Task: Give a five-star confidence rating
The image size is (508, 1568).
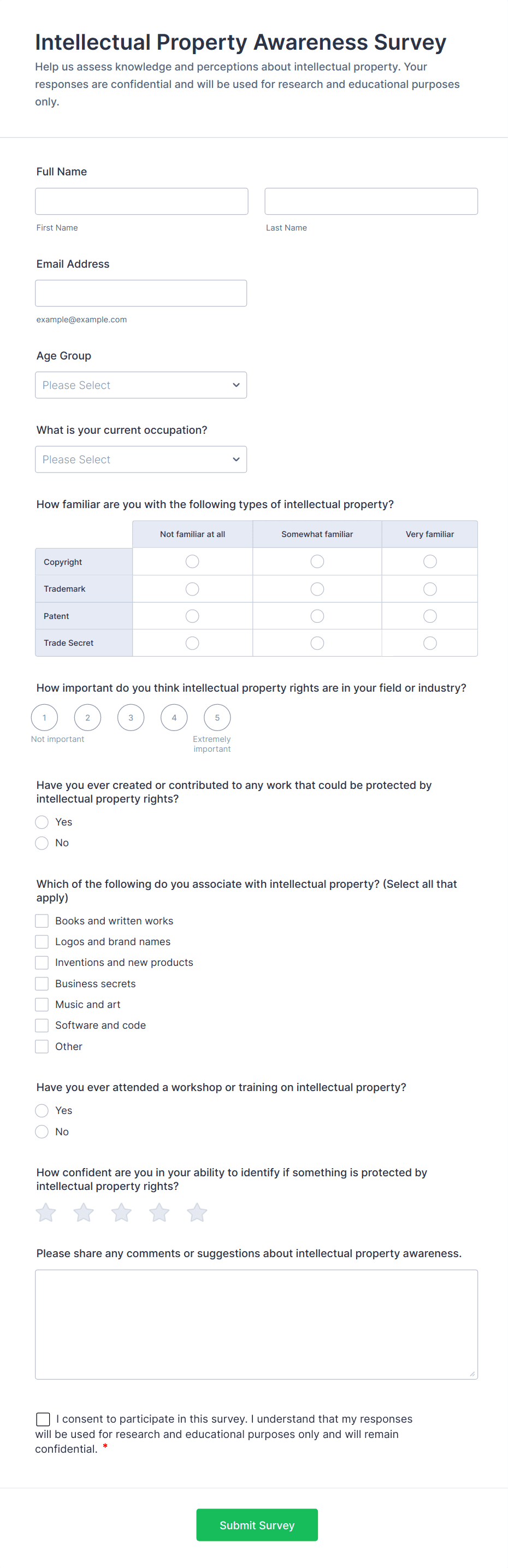Action: 197,1212
